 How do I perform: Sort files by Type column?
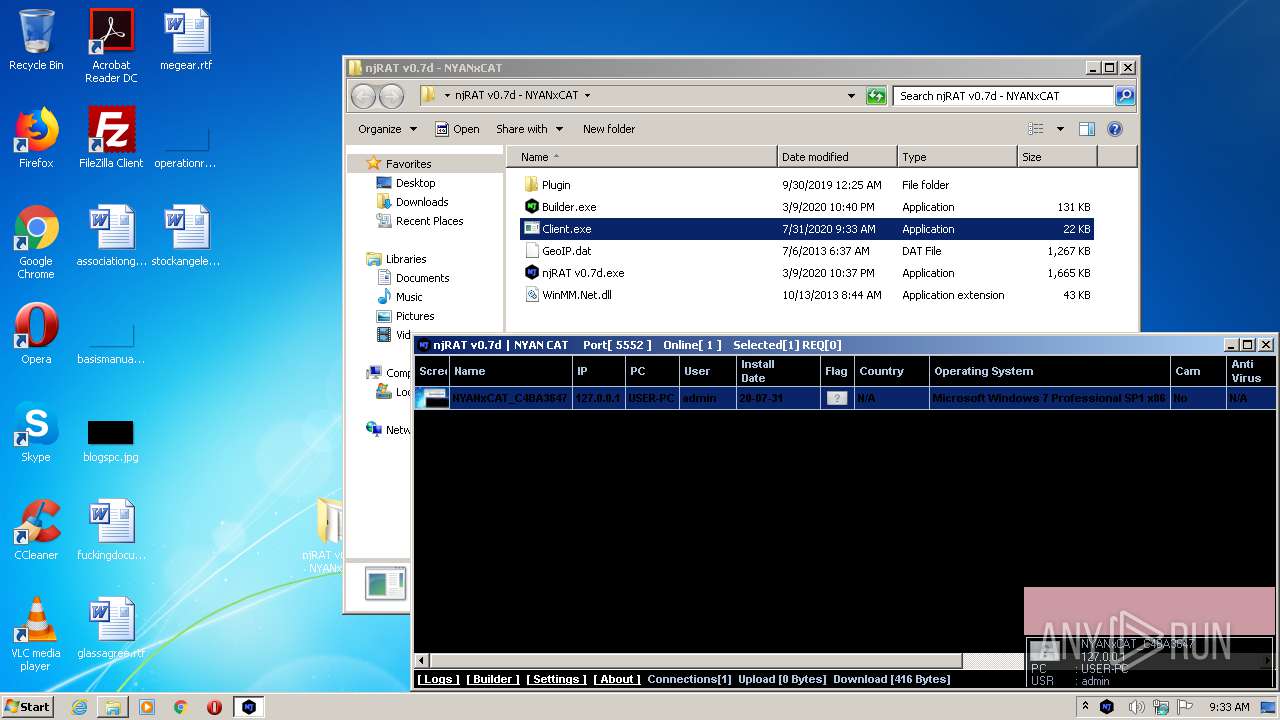(957, 157)
